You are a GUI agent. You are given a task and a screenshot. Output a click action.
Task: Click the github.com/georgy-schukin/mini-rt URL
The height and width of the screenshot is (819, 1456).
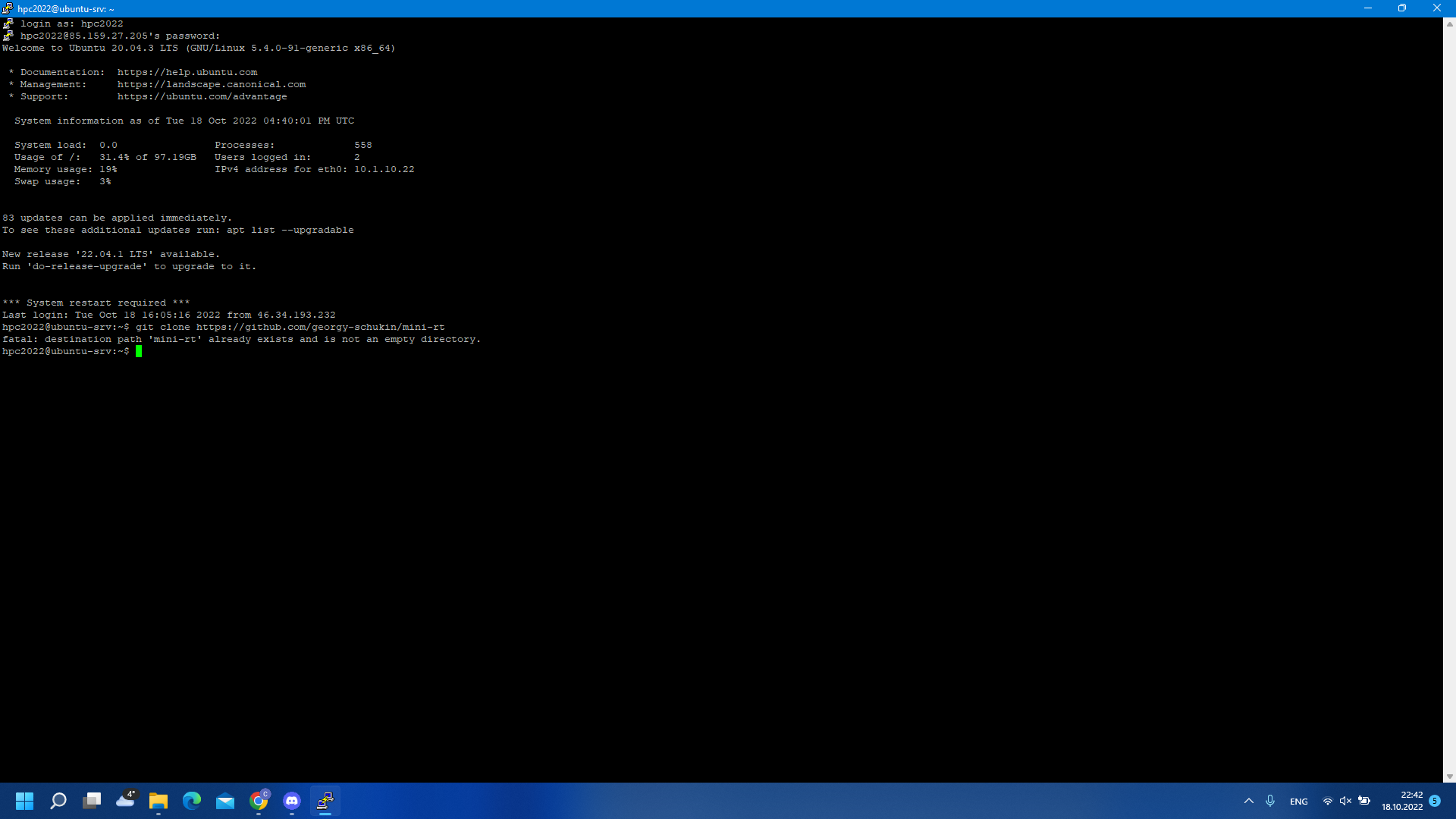[x=321, y=327]
